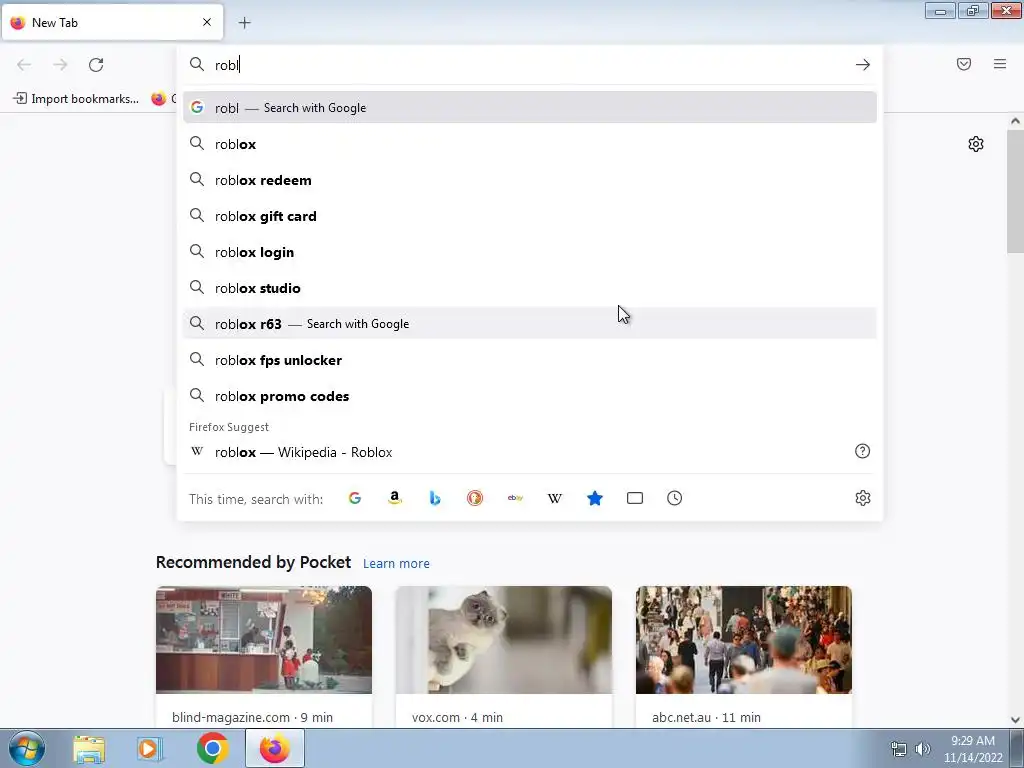The width and height of the screenshot is (1024, 768).
Task: Click Firefox taskbar button
Action: (x=274, y=748)
